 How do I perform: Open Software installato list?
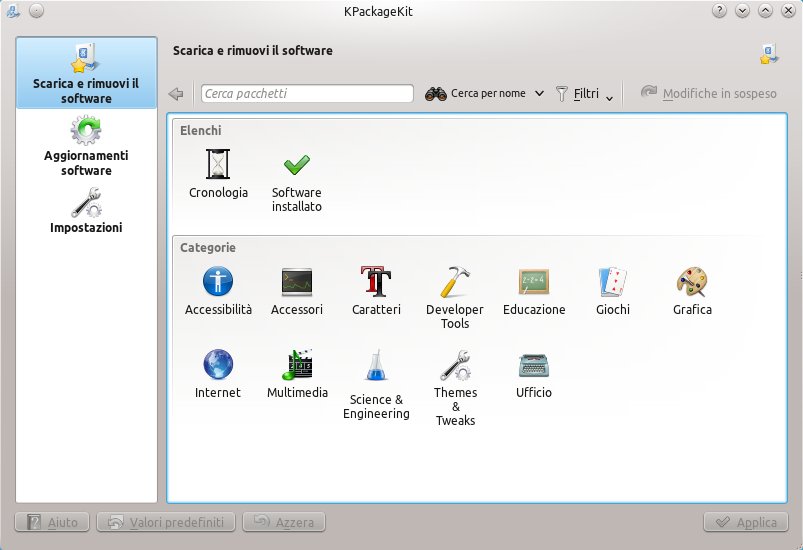296,165
